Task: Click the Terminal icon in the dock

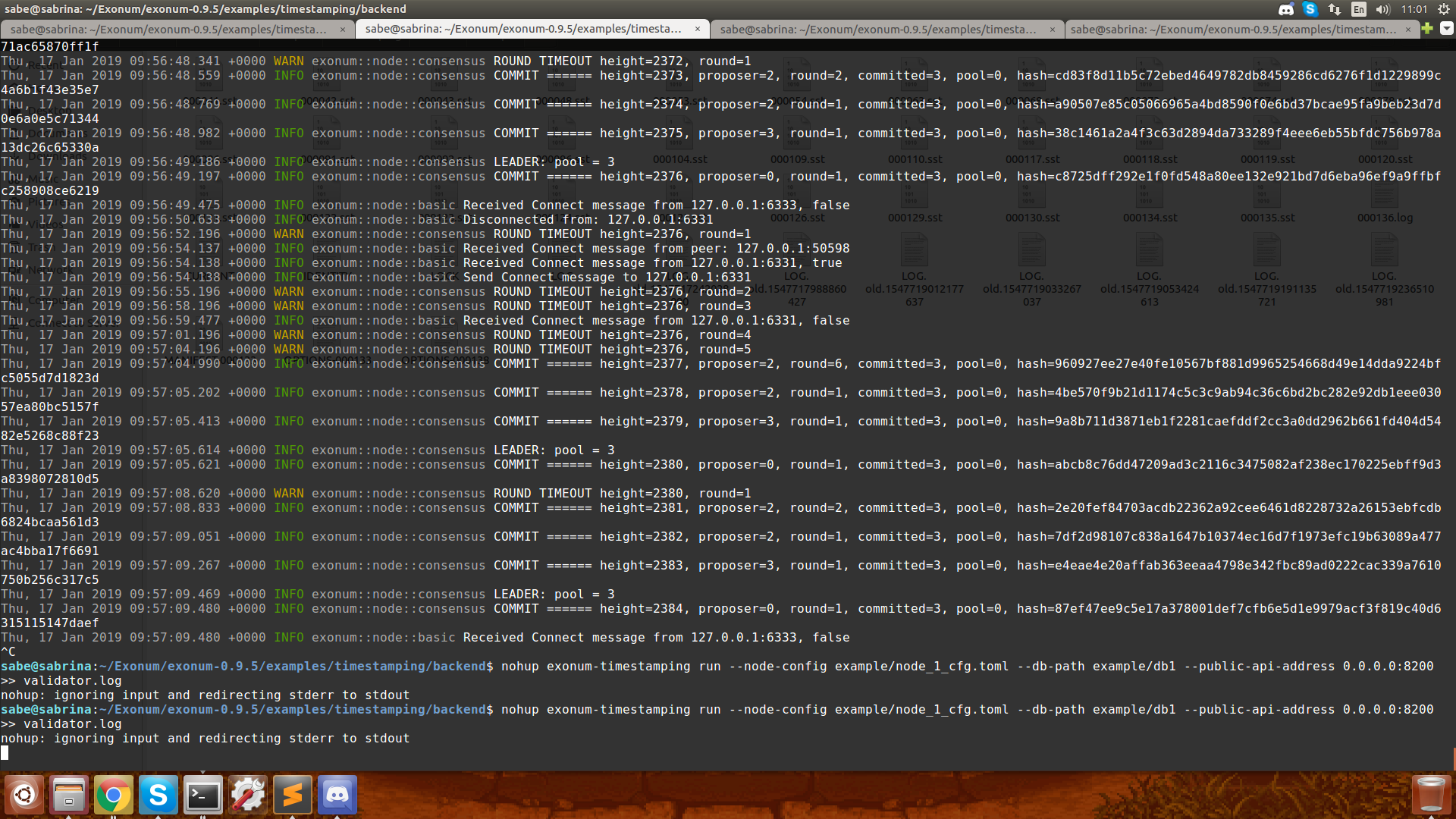Action: click(x=202, y=794)
